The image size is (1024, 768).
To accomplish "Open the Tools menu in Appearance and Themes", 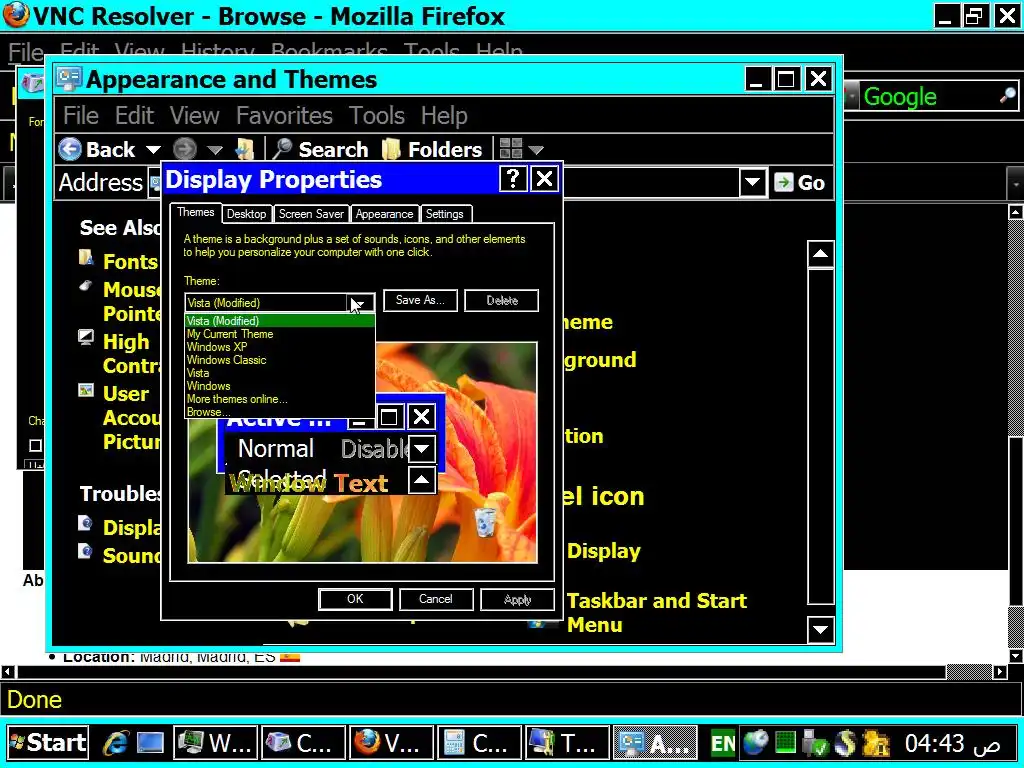I will click(377, 116).
